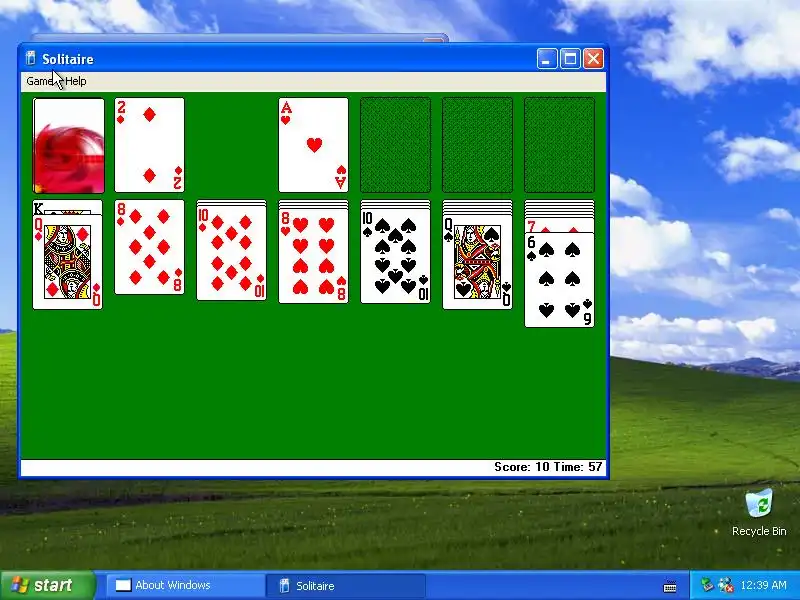Open the Help menu
Image resolution: width=800 pixels, height=600 pixels.
click(76, 81)
